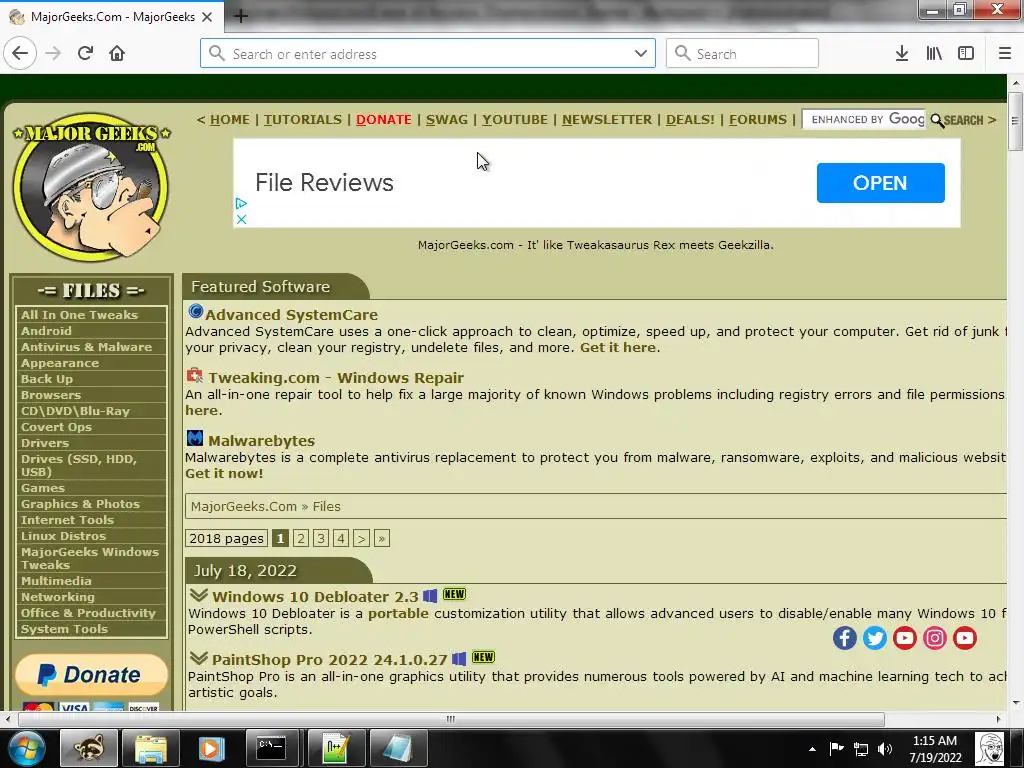Open the MajorGeeks Instagram icon
This screenshot has height=768, width=1024.
935,637
